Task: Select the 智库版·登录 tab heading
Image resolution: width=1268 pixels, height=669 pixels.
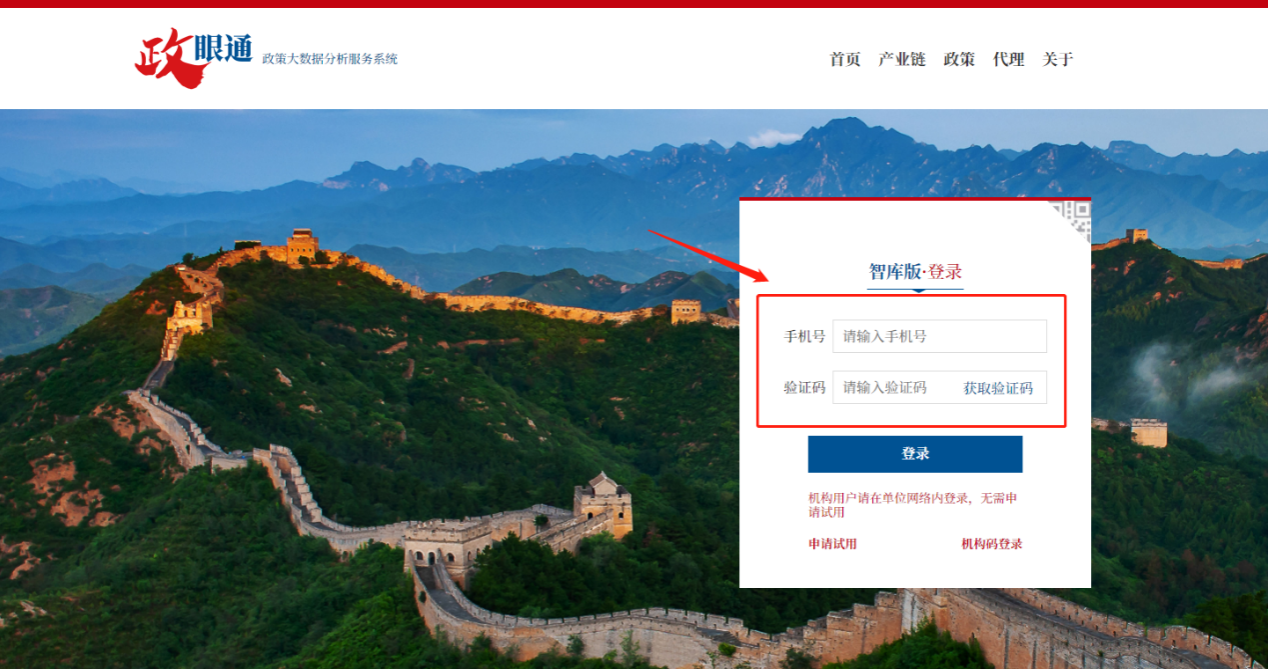Action: tap(915, 272)
